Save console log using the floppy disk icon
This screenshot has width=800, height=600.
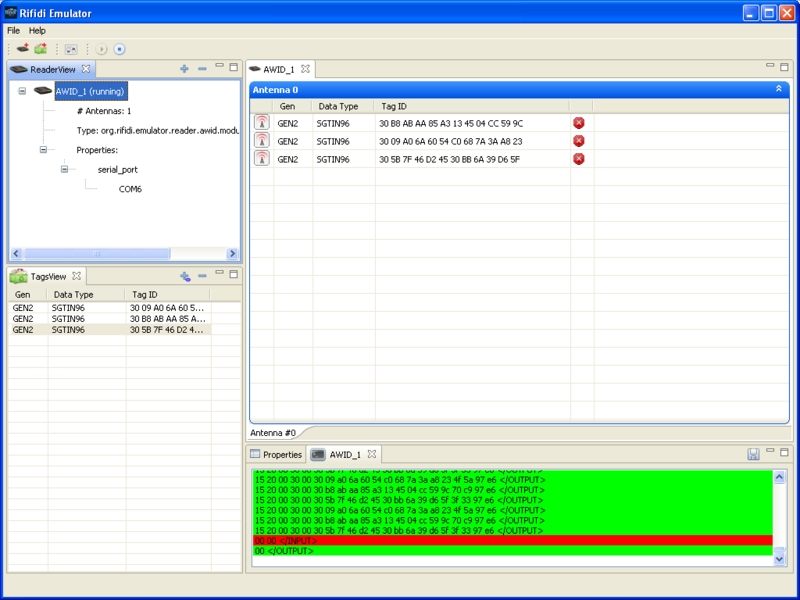[753, 454]
